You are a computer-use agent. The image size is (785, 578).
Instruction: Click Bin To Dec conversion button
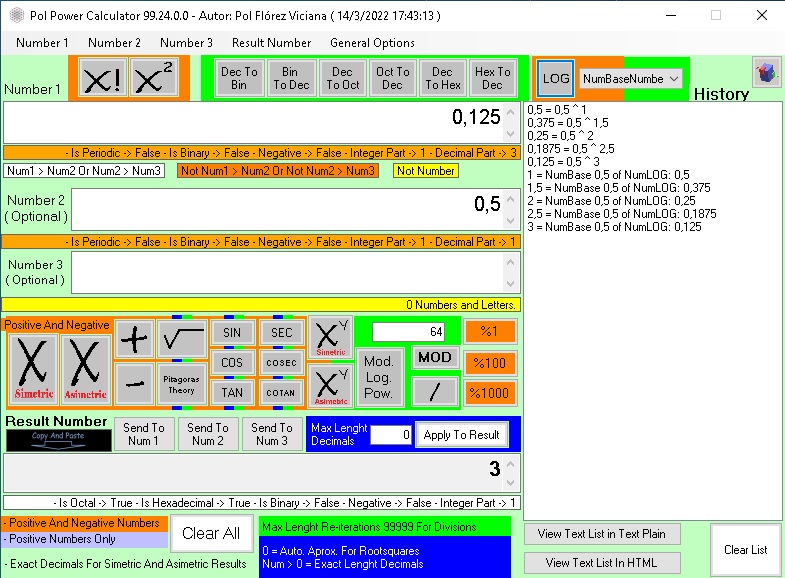point(291,79)
